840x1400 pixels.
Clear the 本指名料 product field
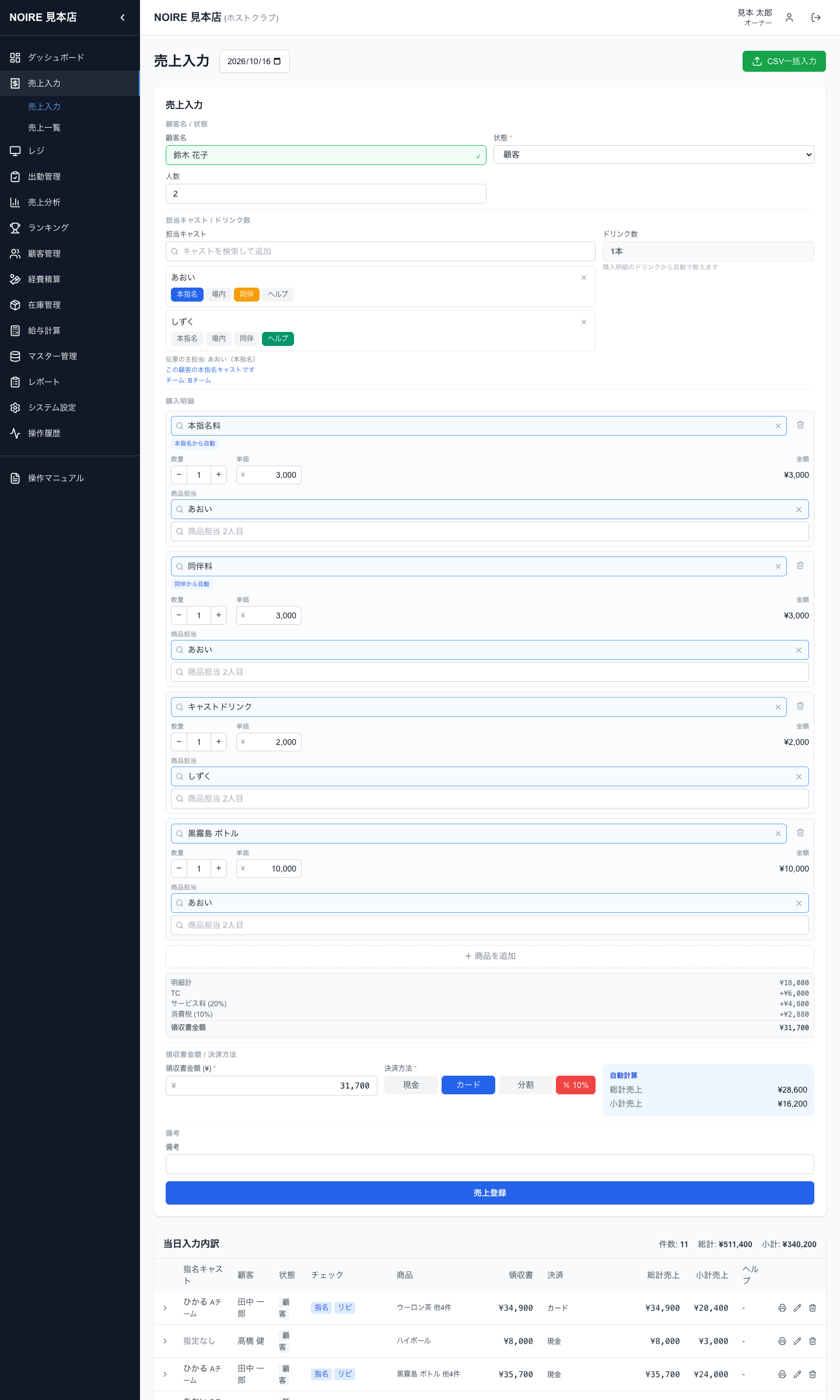point(778,426)
